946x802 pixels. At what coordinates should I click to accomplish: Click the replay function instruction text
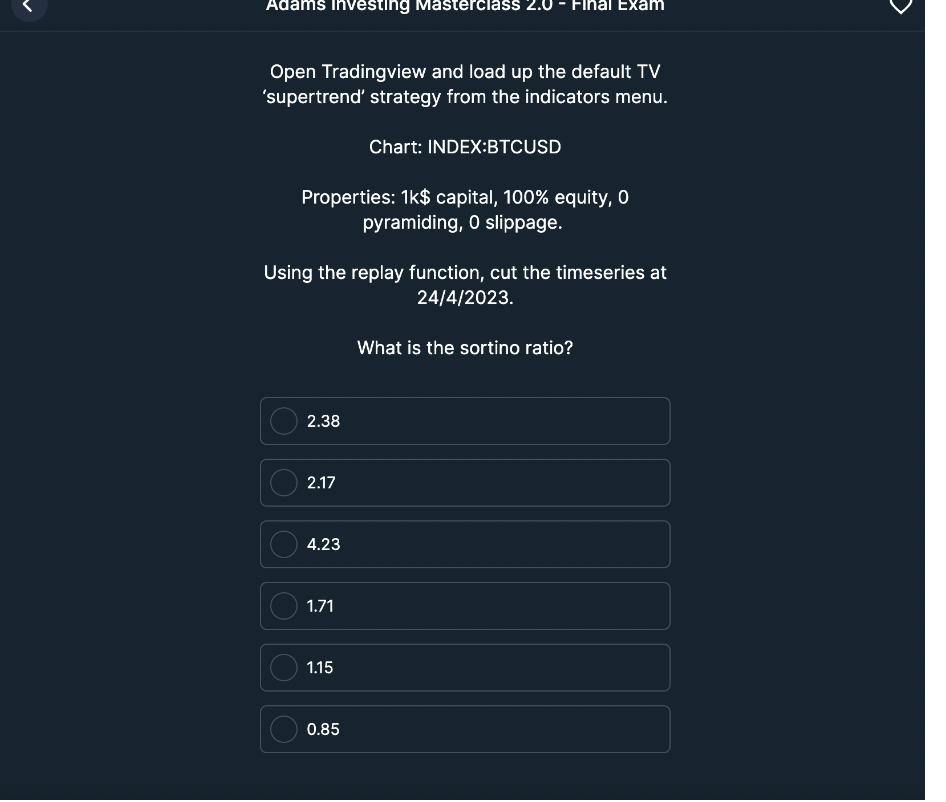(x=465, y=285)
